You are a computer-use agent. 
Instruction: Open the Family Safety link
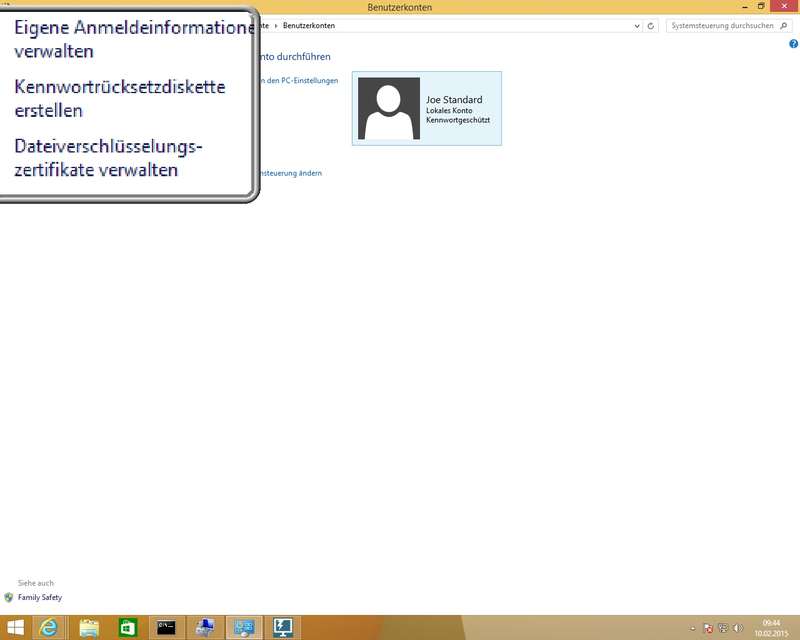tap(40, 597)
